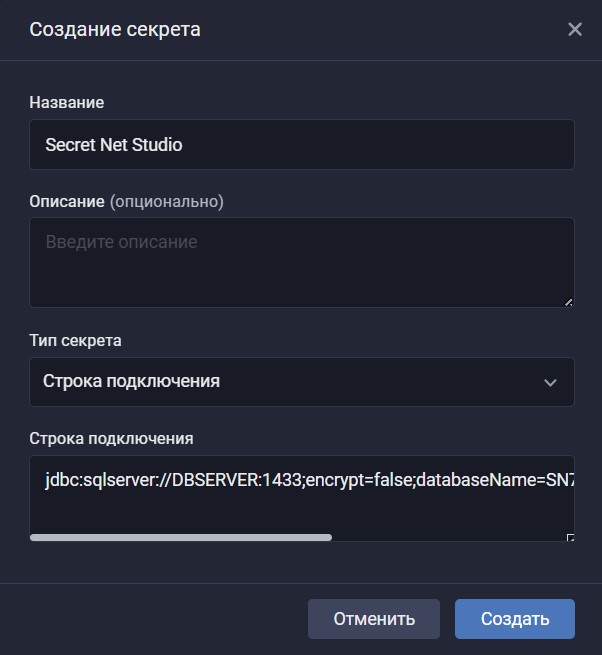The height and width of the screenshot is (655, 602).
Task: Close the Создание секрета dialog
Action: 575,29
